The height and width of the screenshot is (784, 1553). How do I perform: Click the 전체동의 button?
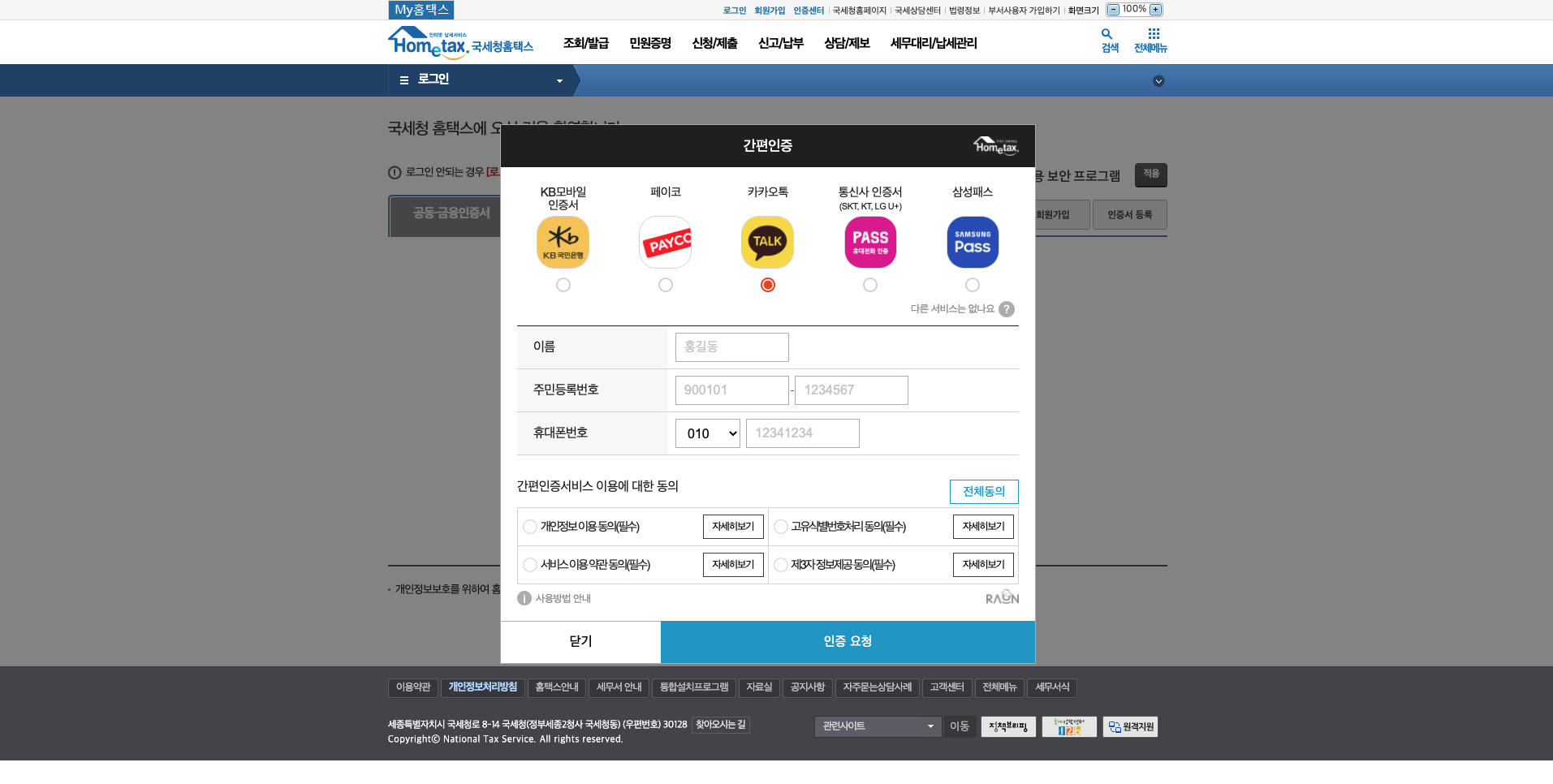[x=984, y=491]
